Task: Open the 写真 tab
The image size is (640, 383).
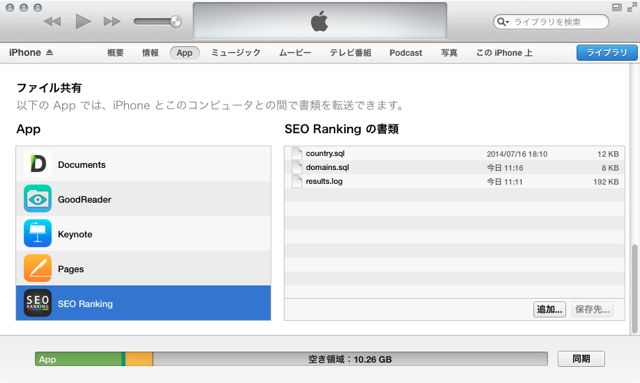Action: point(449,53)
